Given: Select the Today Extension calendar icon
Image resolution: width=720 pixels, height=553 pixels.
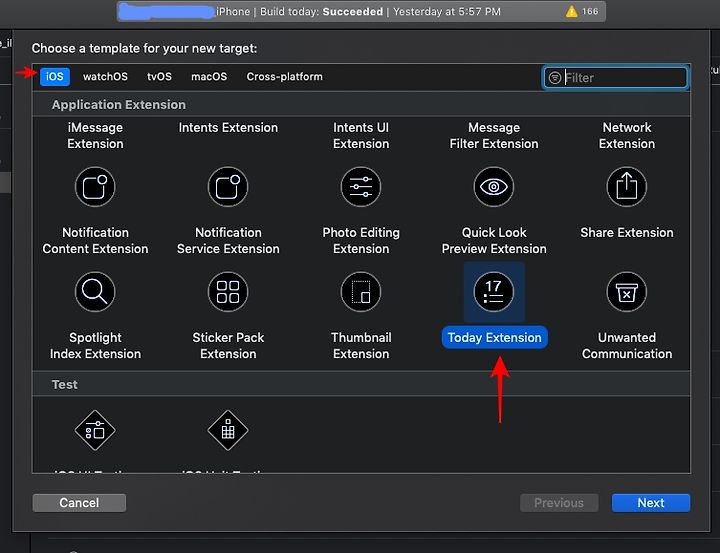Looking at the screenshot, I should pyautogui.click(x=494, y=292).
